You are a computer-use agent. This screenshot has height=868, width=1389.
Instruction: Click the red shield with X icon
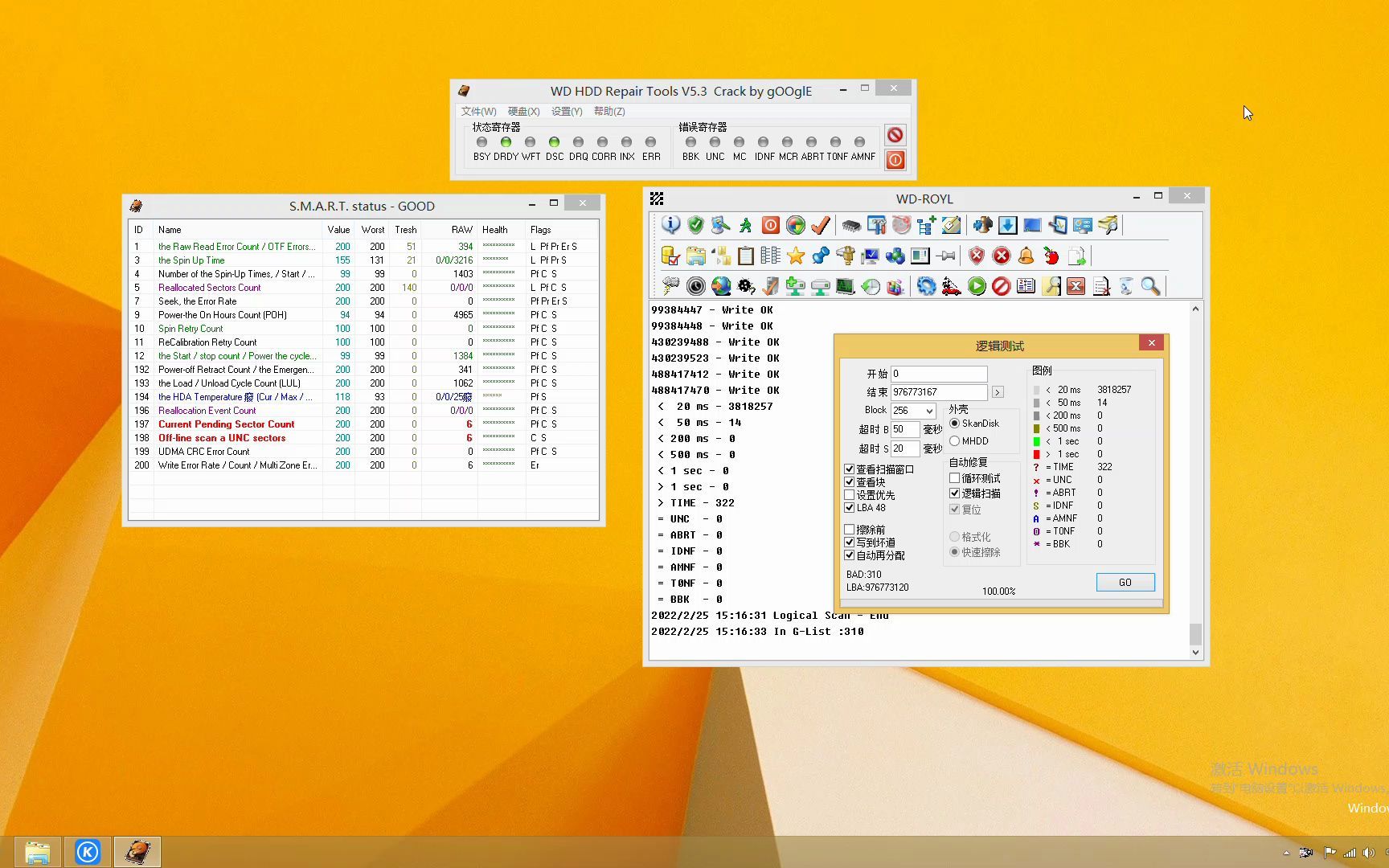(x=977, y=256)
